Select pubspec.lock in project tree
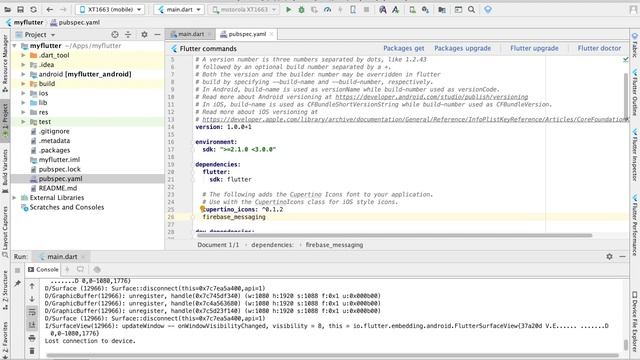 point(59,169)
